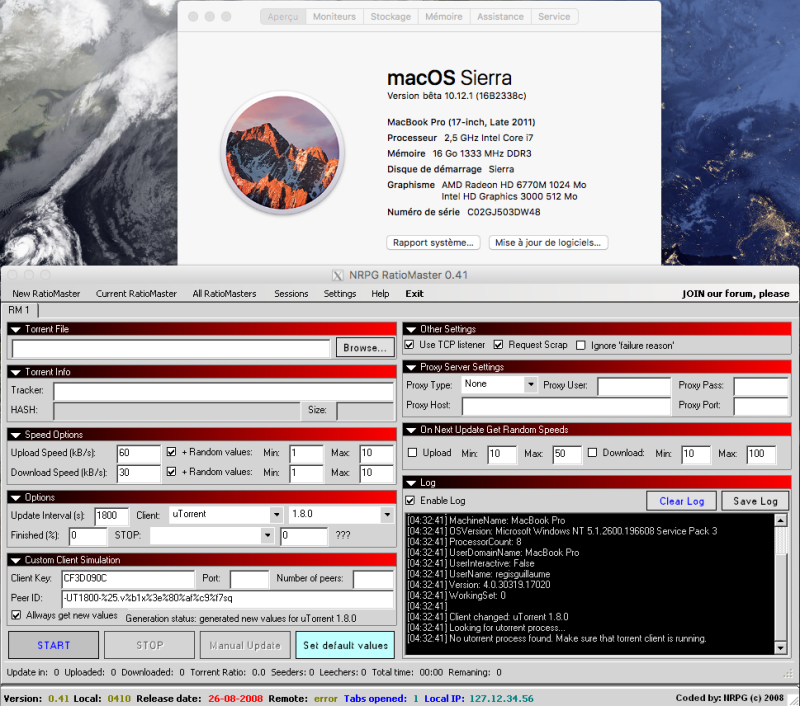The width and height of the screenshot is (800, 706).
Task: Select the RM 1 tab
Action: [19, 310]
